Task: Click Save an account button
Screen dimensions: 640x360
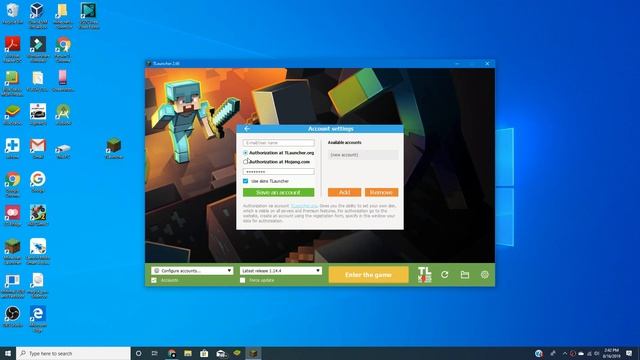Action: coord(278,192)
